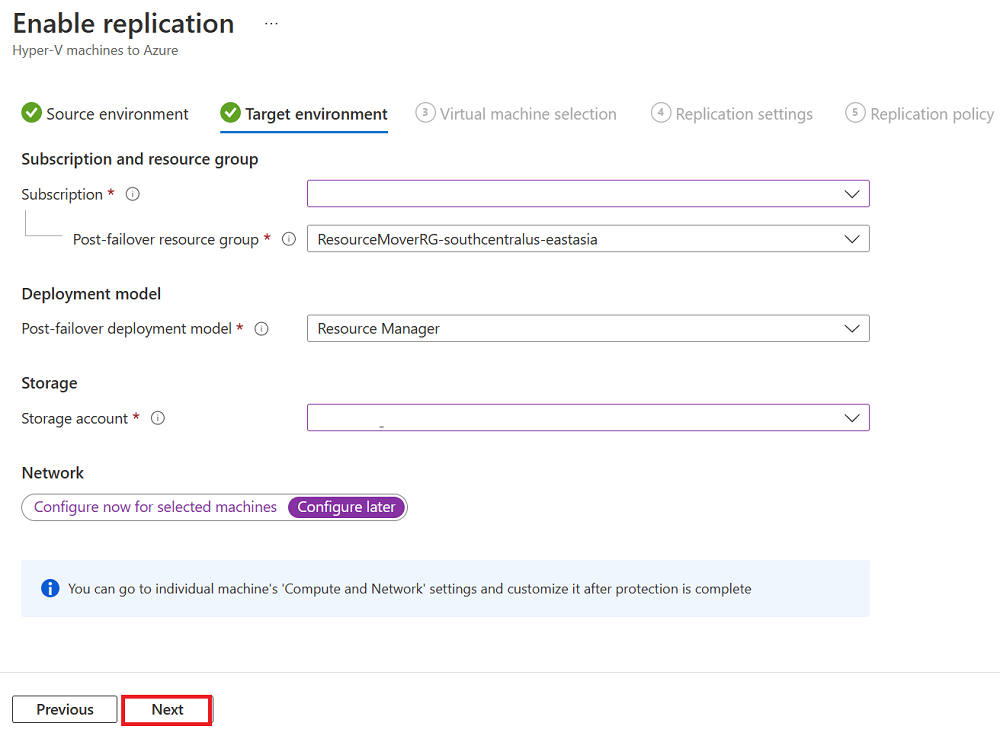Select Configure now for selected machines
The height and width of the screenshot is (739, 1000).
click(x=155, y=507)
